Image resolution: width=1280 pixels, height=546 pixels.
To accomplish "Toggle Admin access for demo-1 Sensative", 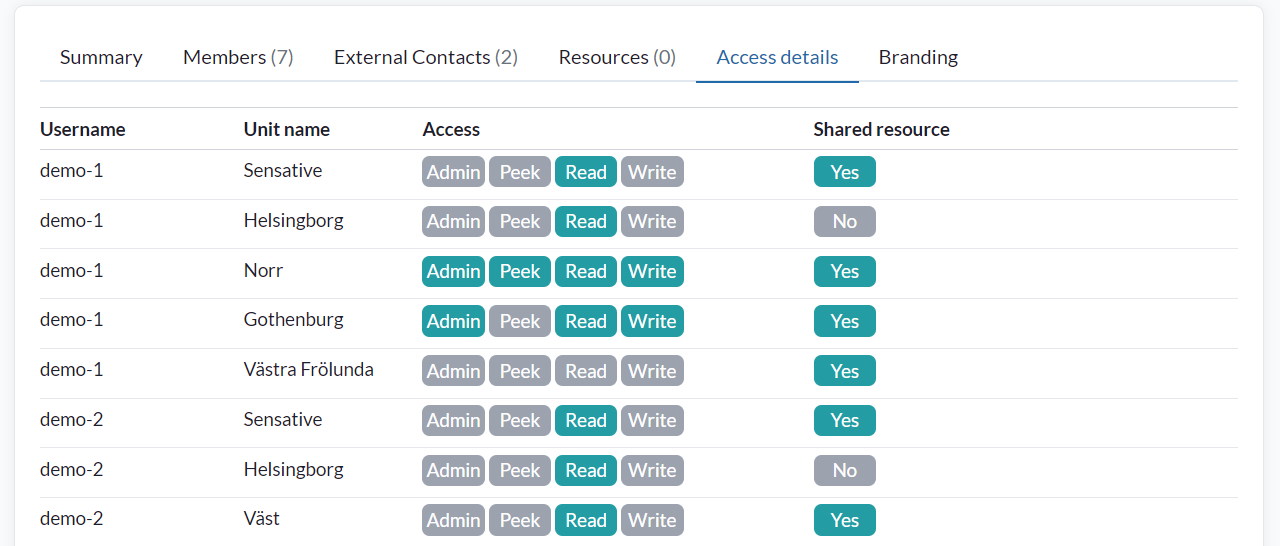I will coord(453,172).
